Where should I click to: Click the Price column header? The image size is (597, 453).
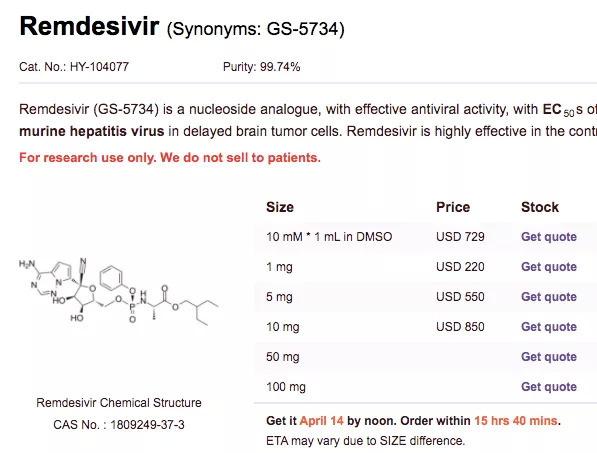(x=453, y=207)
